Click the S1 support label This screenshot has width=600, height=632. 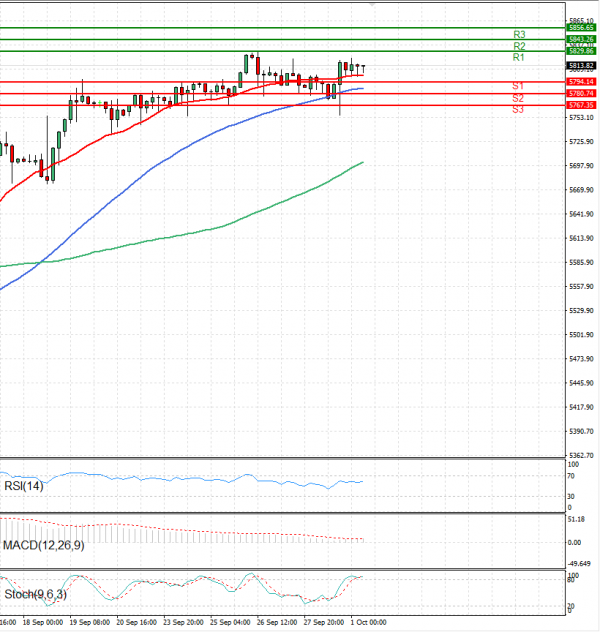point(518,86)
